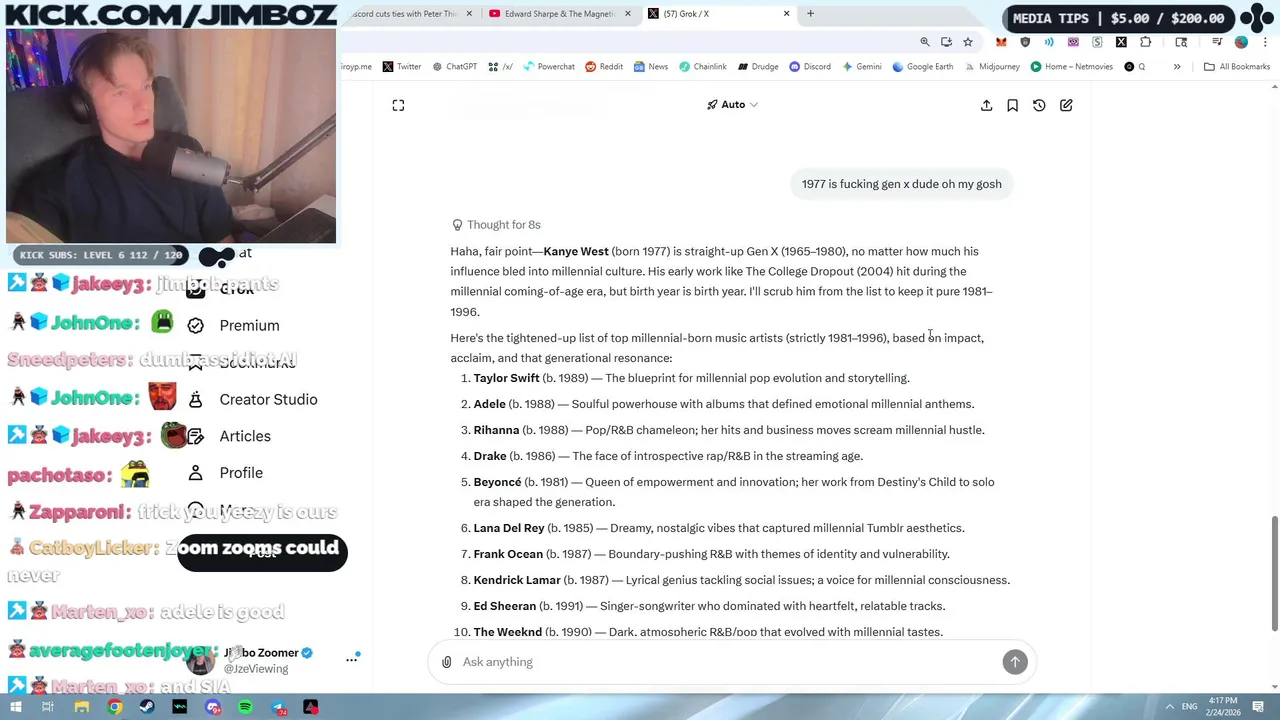Open File Explorer from taskbar

(82, 707)
